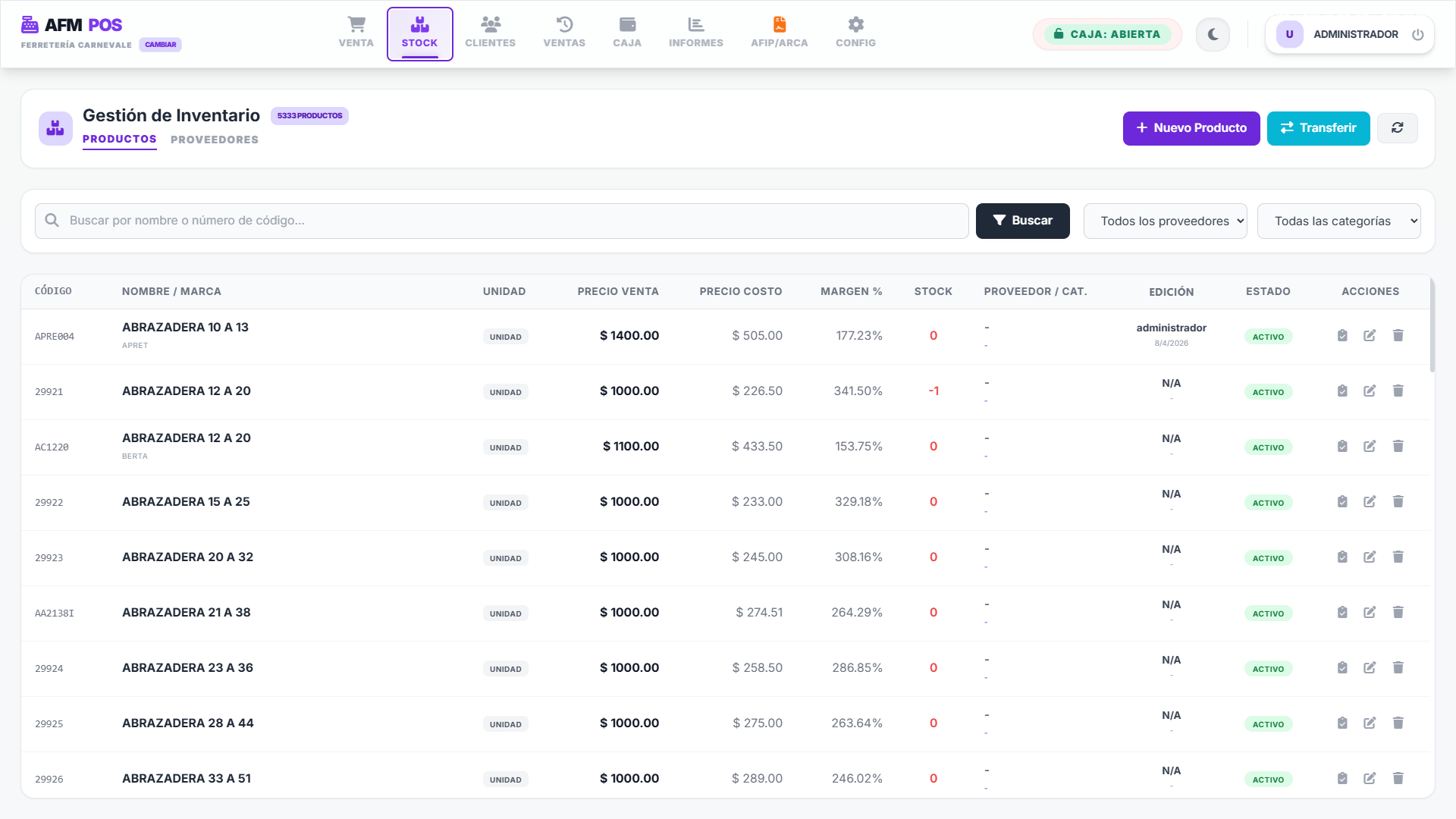
Task: Expand the Todos los proveedores dropdown
Action: coord(1165,221)
